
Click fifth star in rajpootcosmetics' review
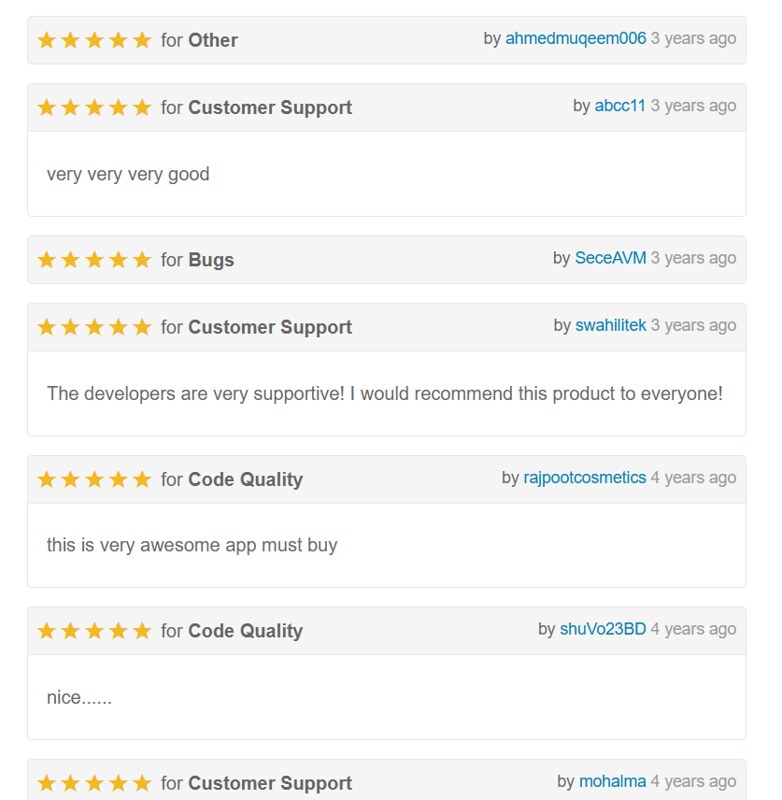[142, 480]
